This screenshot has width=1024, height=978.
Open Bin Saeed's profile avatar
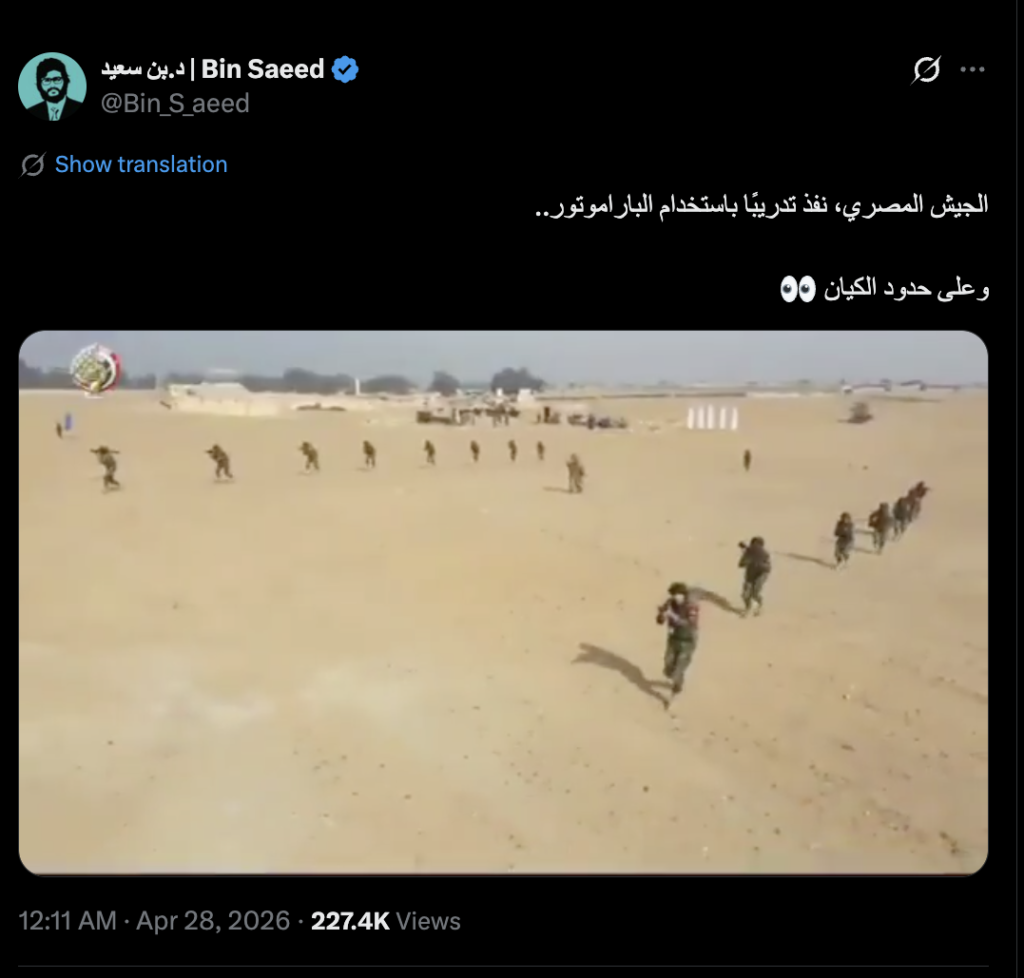52,86
